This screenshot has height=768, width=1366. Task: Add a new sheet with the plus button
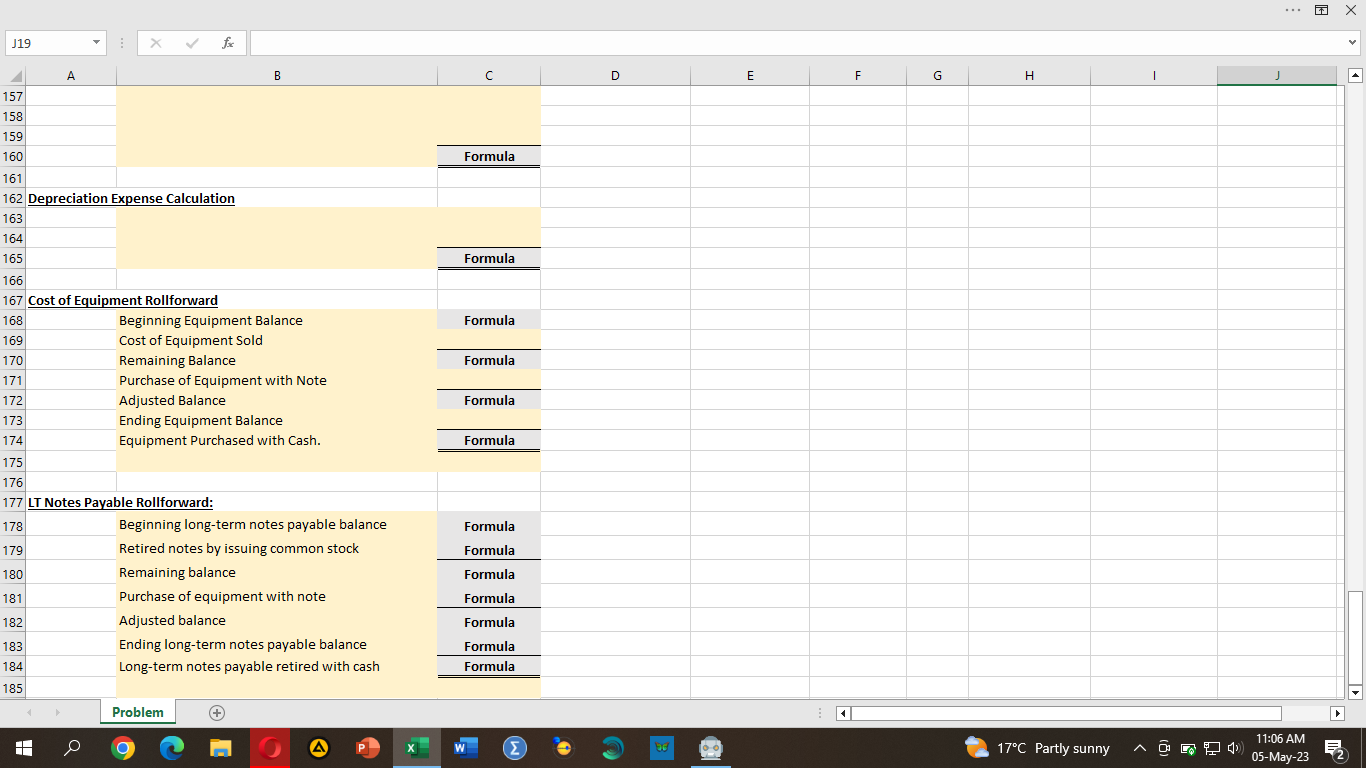(216, 713)
